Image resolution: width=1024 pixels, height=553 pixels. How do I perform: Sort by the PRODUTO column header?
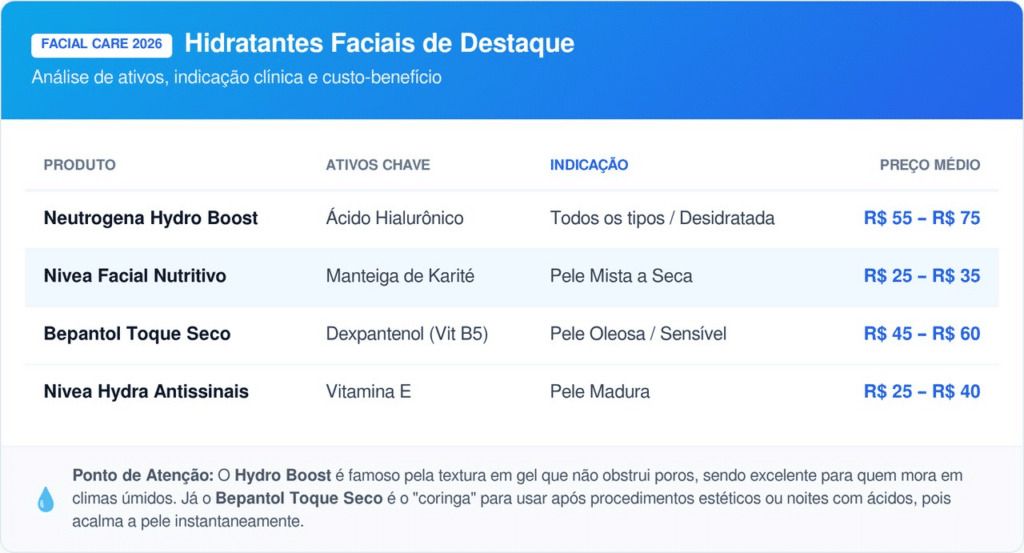click(80, 165)
